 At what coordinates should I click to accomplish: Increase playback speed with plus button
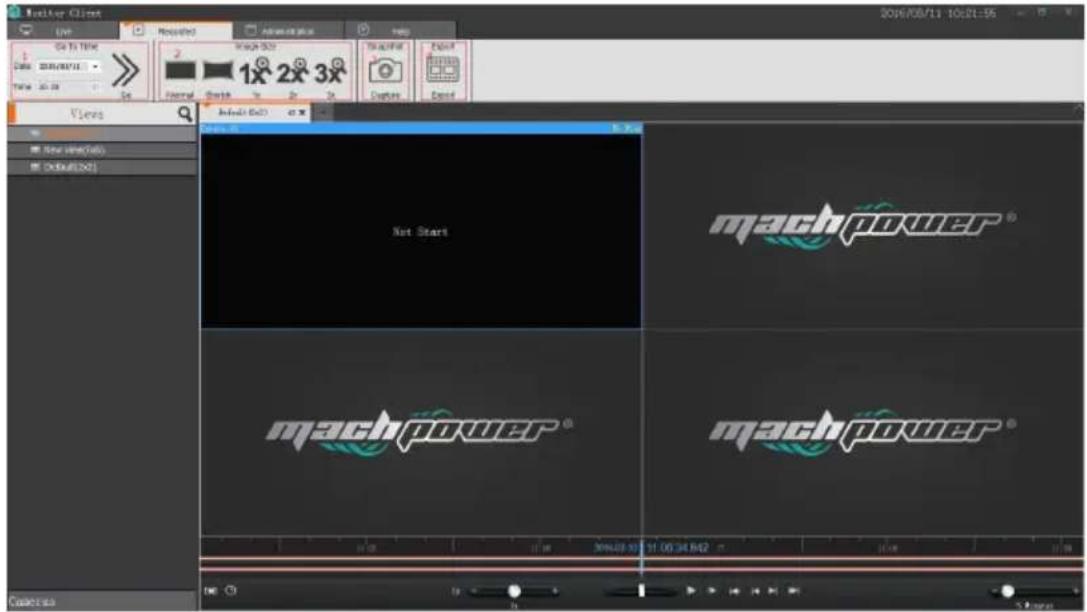[x=555, y=591]
